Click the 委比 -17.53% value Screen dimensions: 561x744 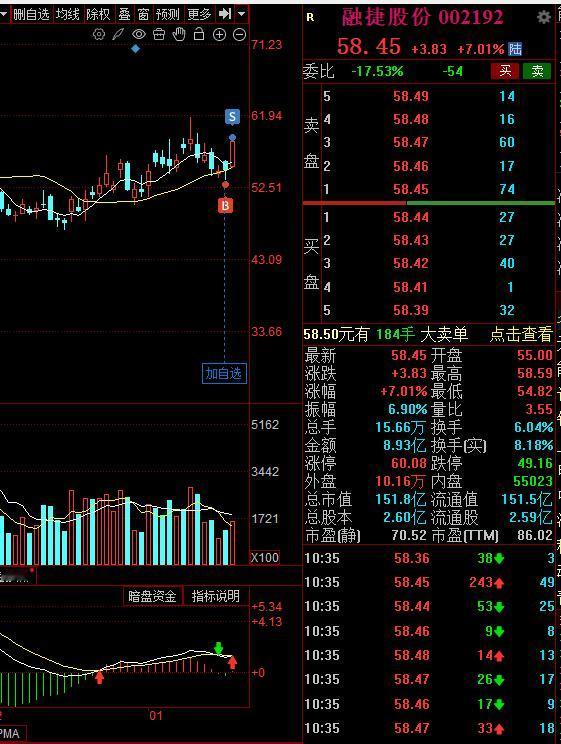point(377,72)
